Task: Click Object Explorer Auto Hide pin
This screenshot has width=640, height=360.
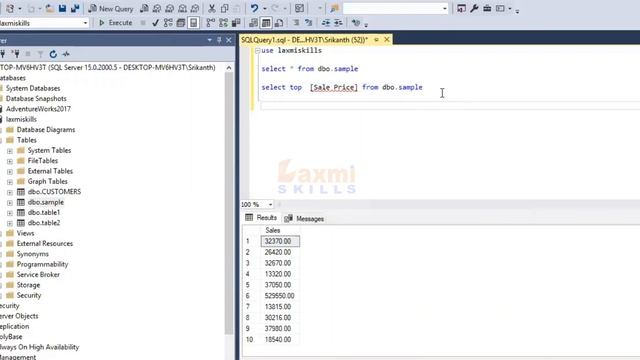Action: pyautogui.click(x=219, y=40)
